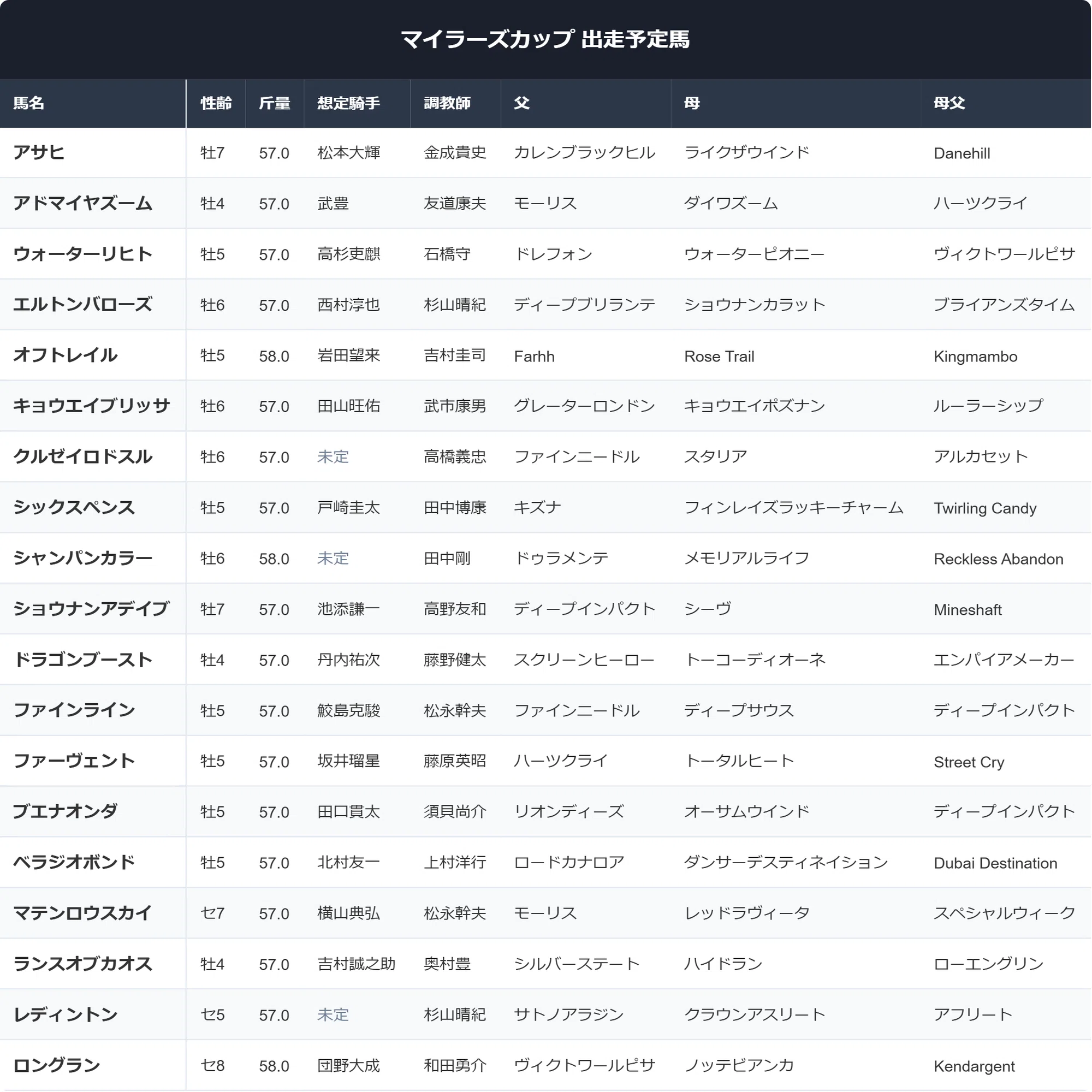Click damsire Reckless Abandon
This screenshot has width=1092, height=1092.
point(999,559)
